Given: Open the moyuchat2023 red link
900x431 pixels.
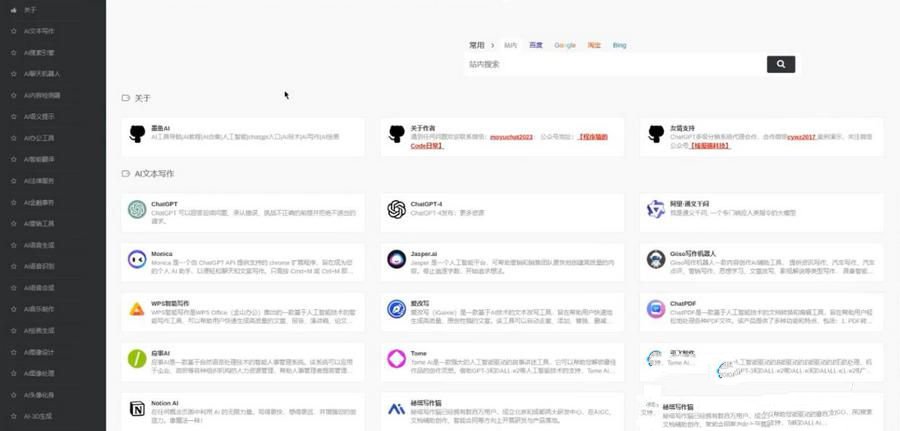Looking at the screenshot, I should pyautogui.click(x=511, y=137).
